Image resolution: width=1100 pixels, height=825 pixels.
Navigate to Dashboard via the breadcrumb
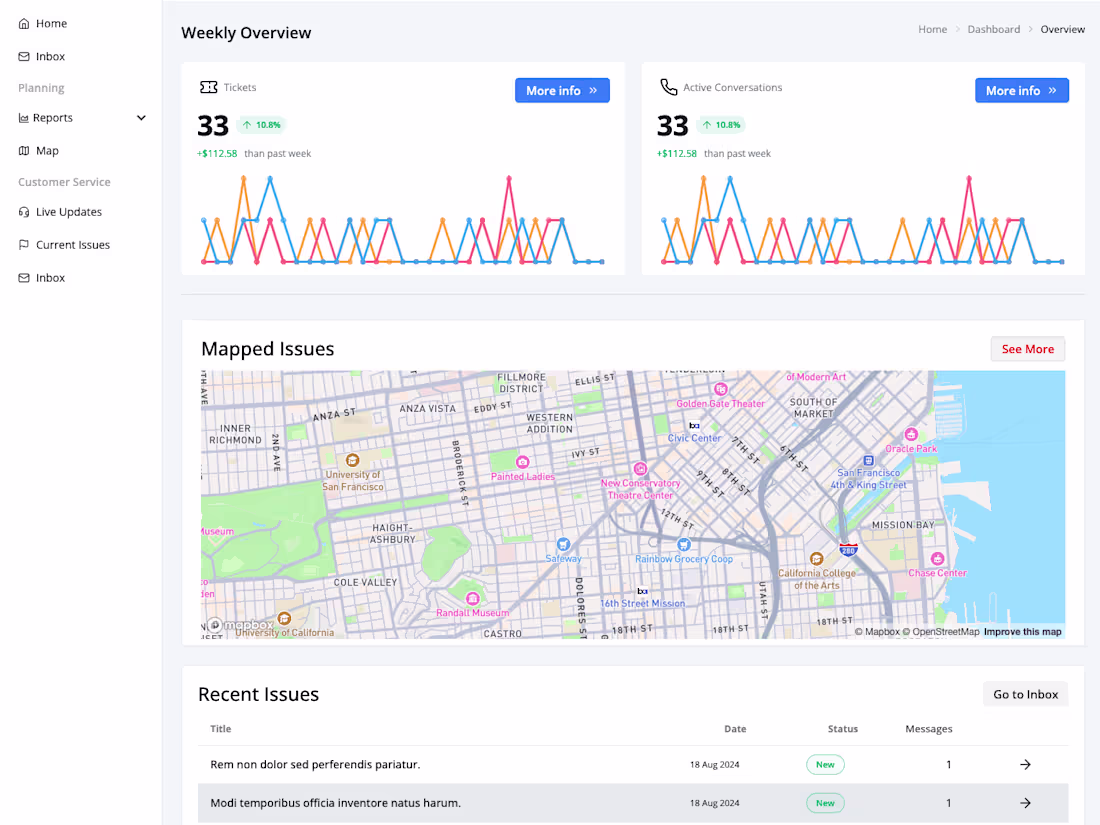[x=993, y=29]
